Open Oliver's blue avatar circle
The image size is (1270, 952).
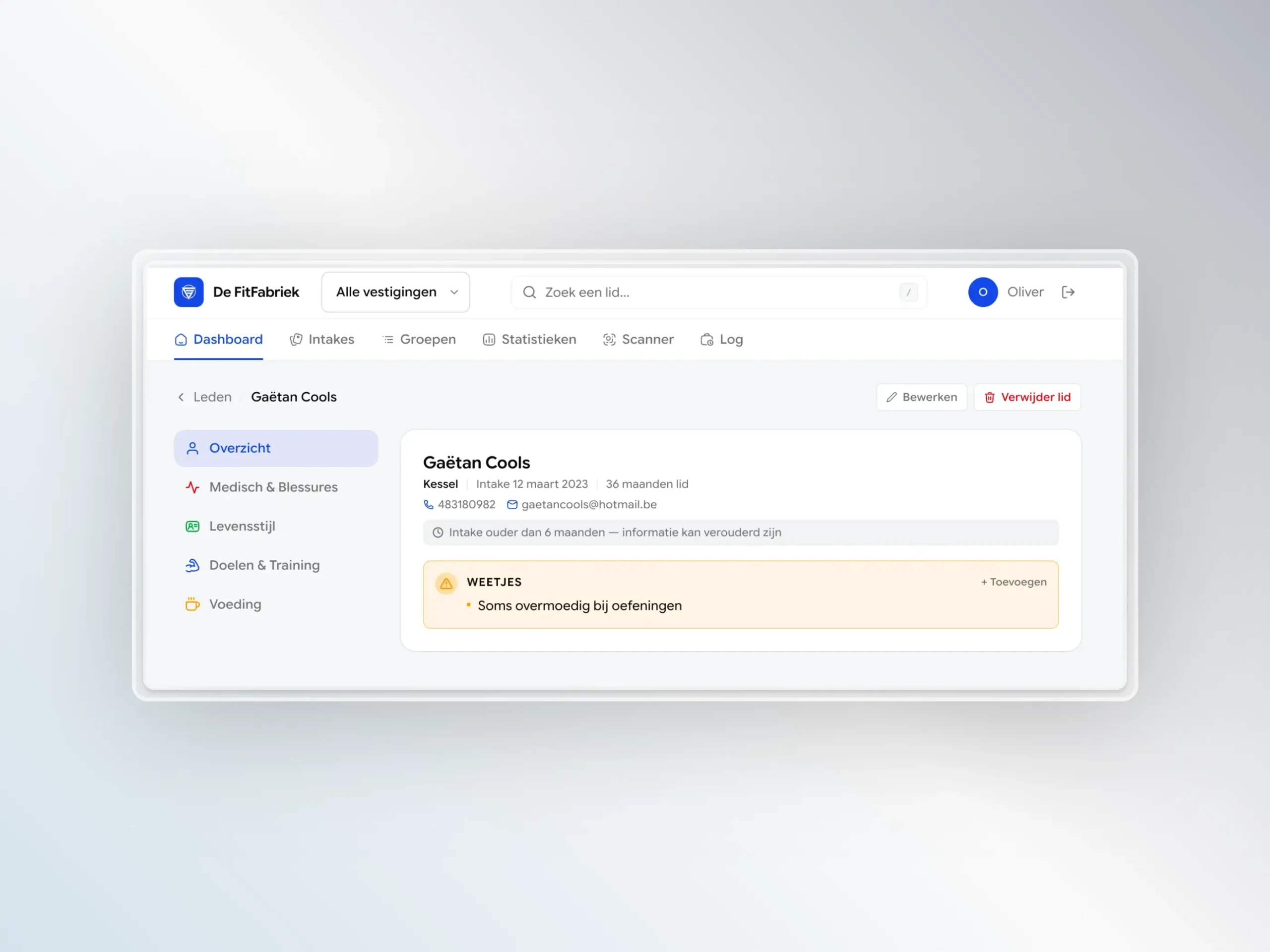[983, 292]
